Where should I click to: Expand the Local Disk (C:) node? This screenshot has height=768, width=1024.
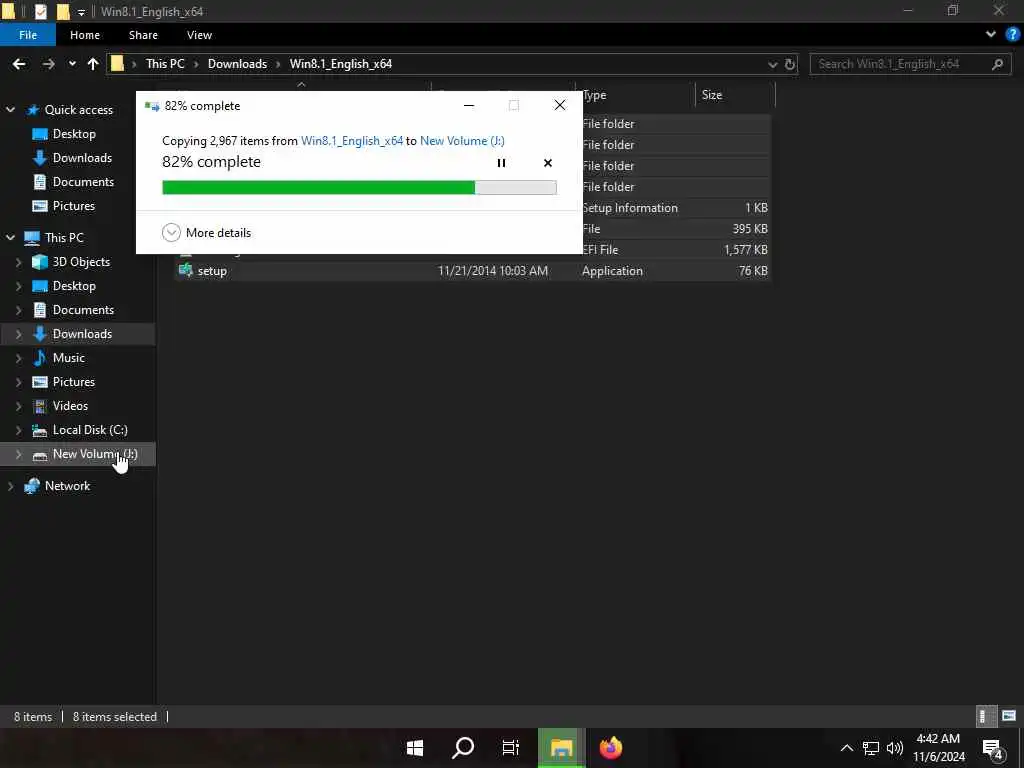click(x=18, y=430)
